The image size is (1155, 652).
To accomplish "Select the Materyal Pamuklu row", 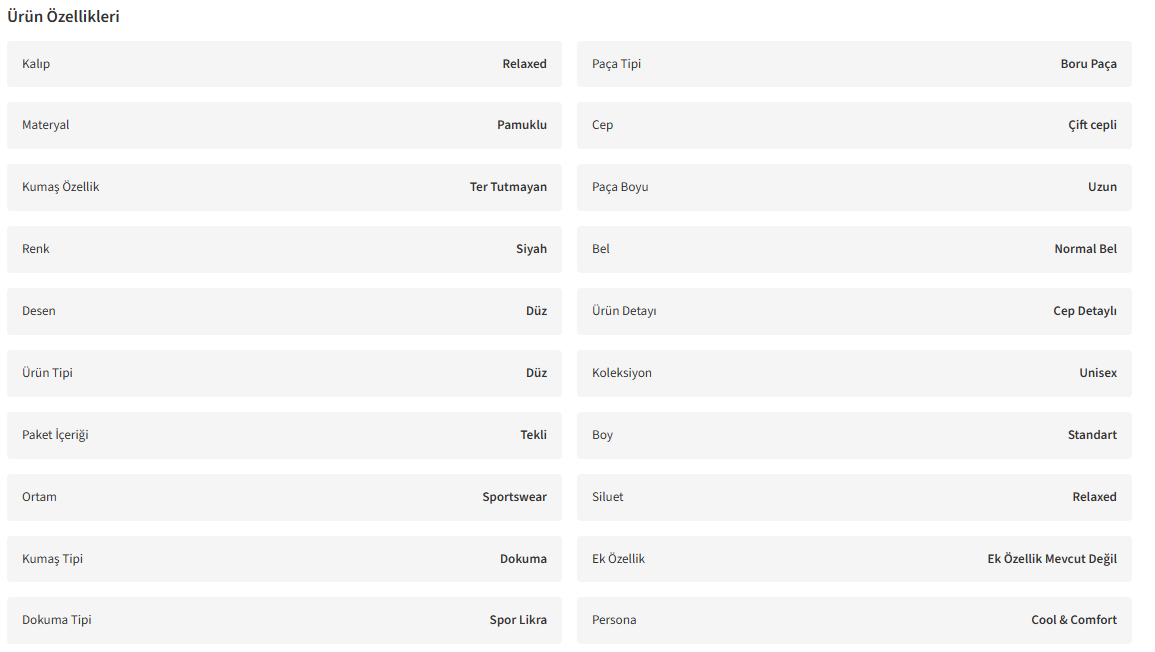I will pyautogui.click(x=284, y=125).
